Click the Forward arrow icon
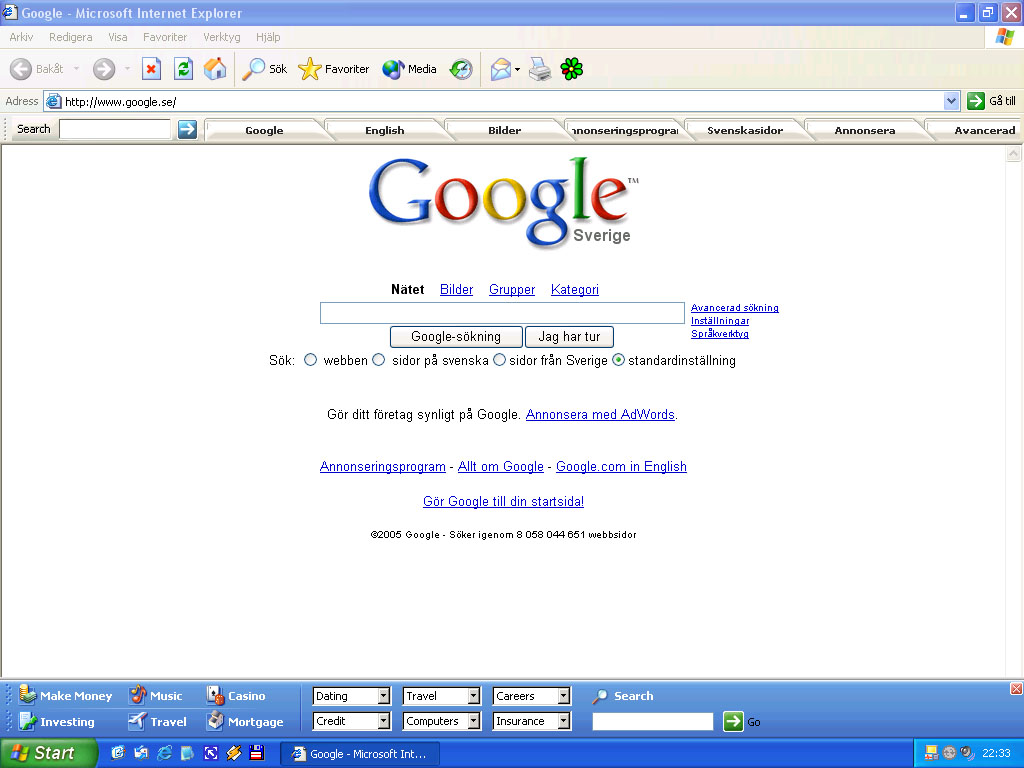 tap(104, 69)
